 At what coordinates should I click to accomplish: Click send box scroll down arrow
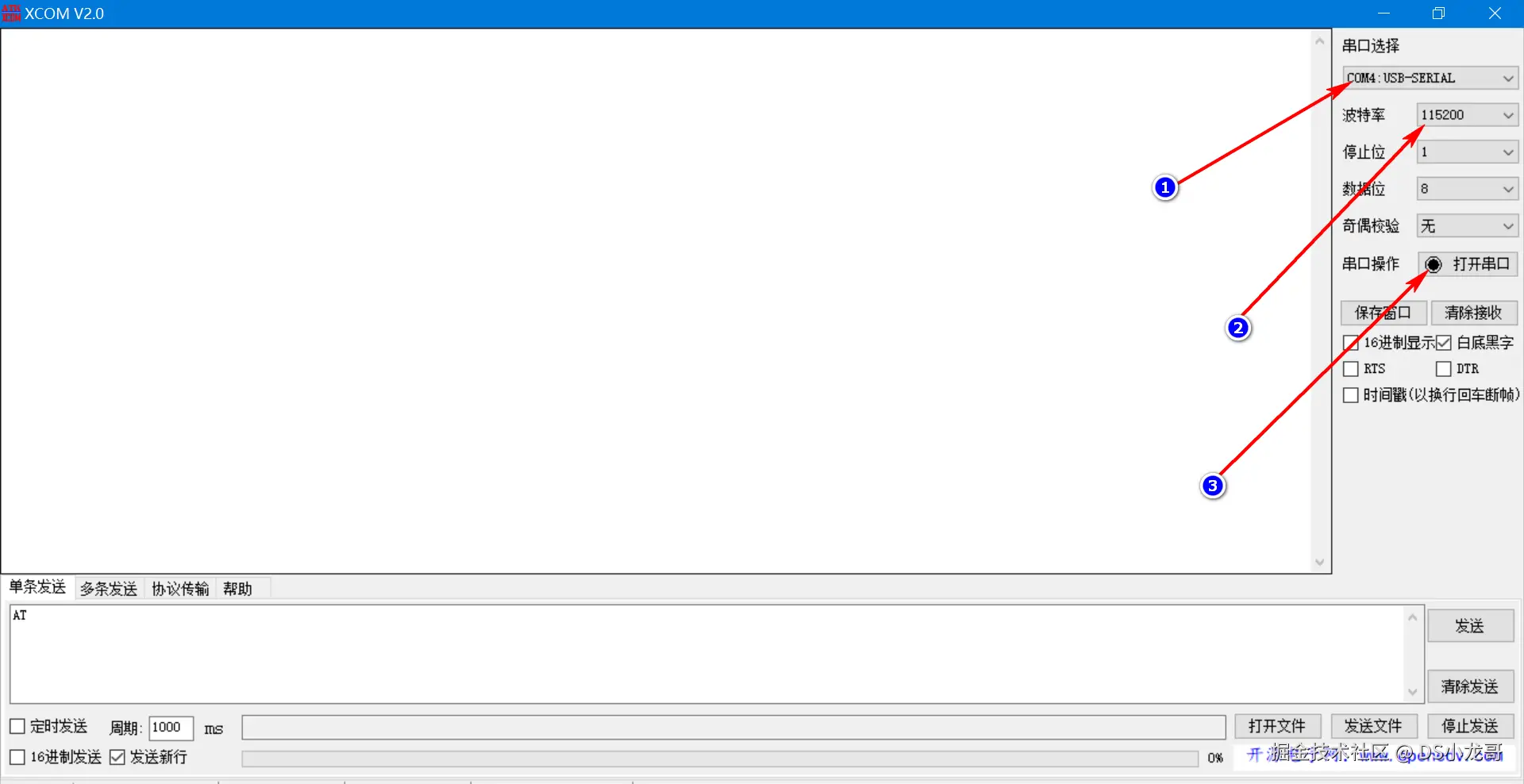click(1412, 692)
